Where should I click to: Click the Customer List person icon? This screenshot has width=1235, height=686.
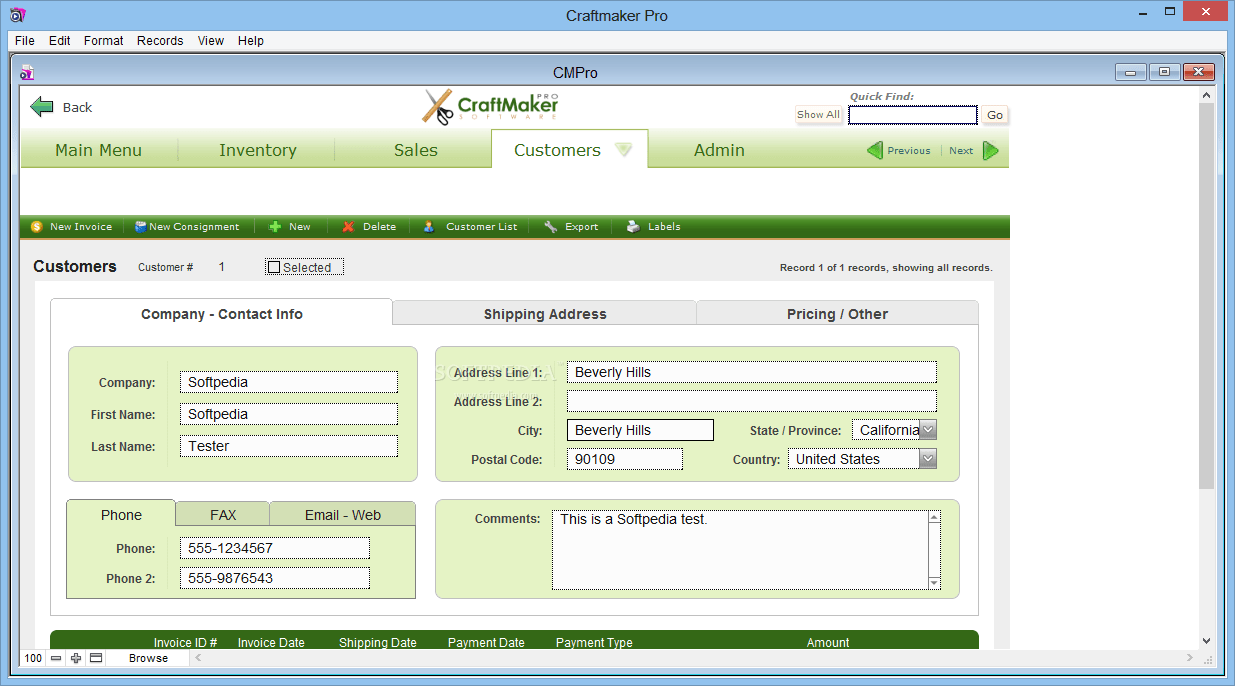429,227
